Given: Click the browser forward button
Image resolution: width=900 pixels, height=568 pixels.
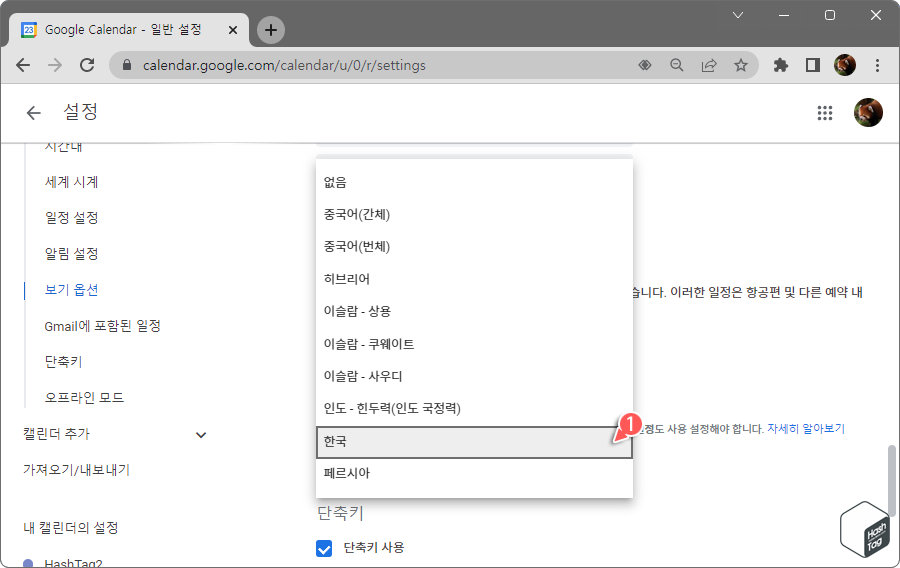Looking at the screenshot, I should pyautogui.click(x=55, y=65).
